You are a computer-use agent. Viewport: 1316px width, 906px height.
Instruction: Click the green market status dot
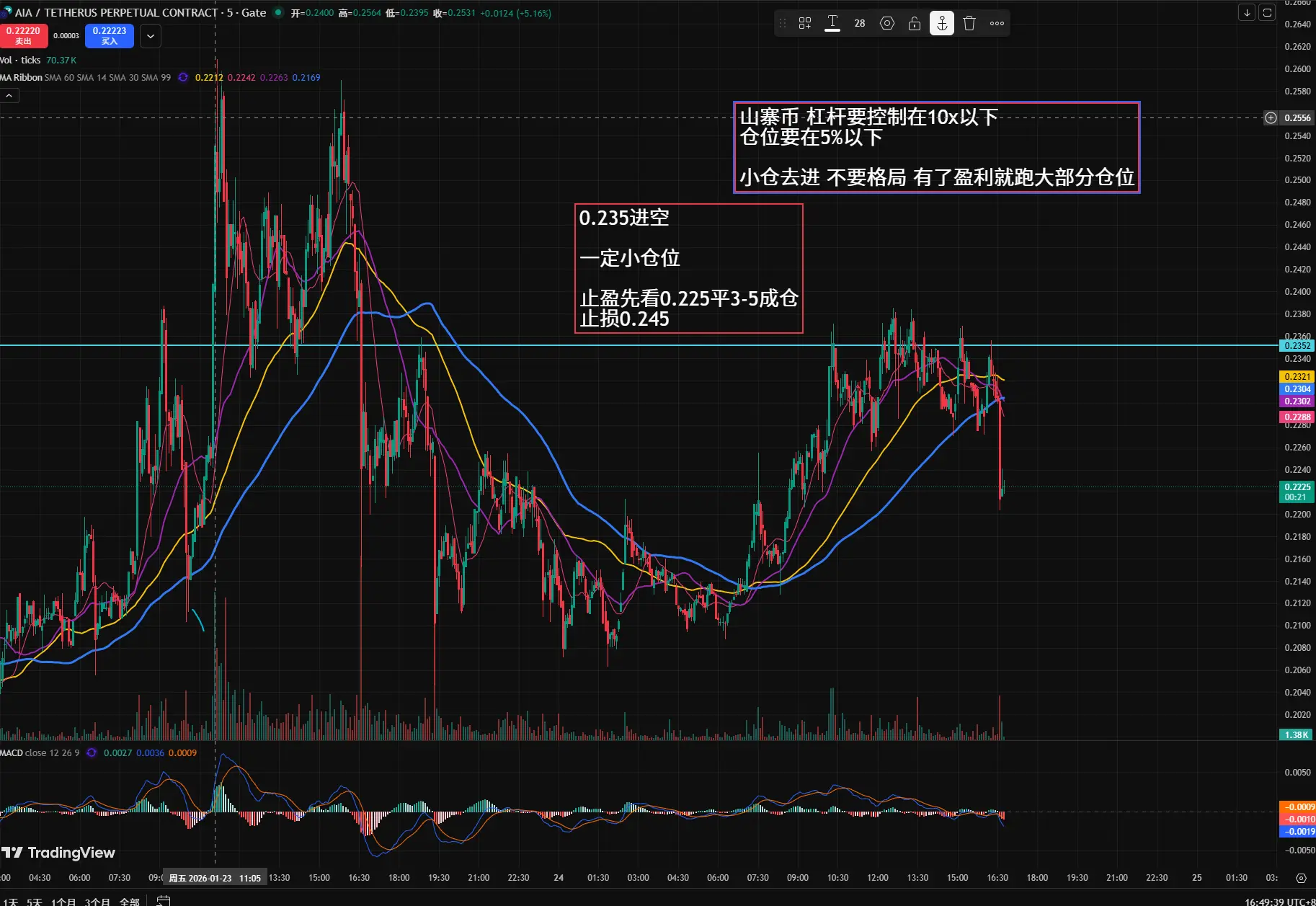click(278, 12)
